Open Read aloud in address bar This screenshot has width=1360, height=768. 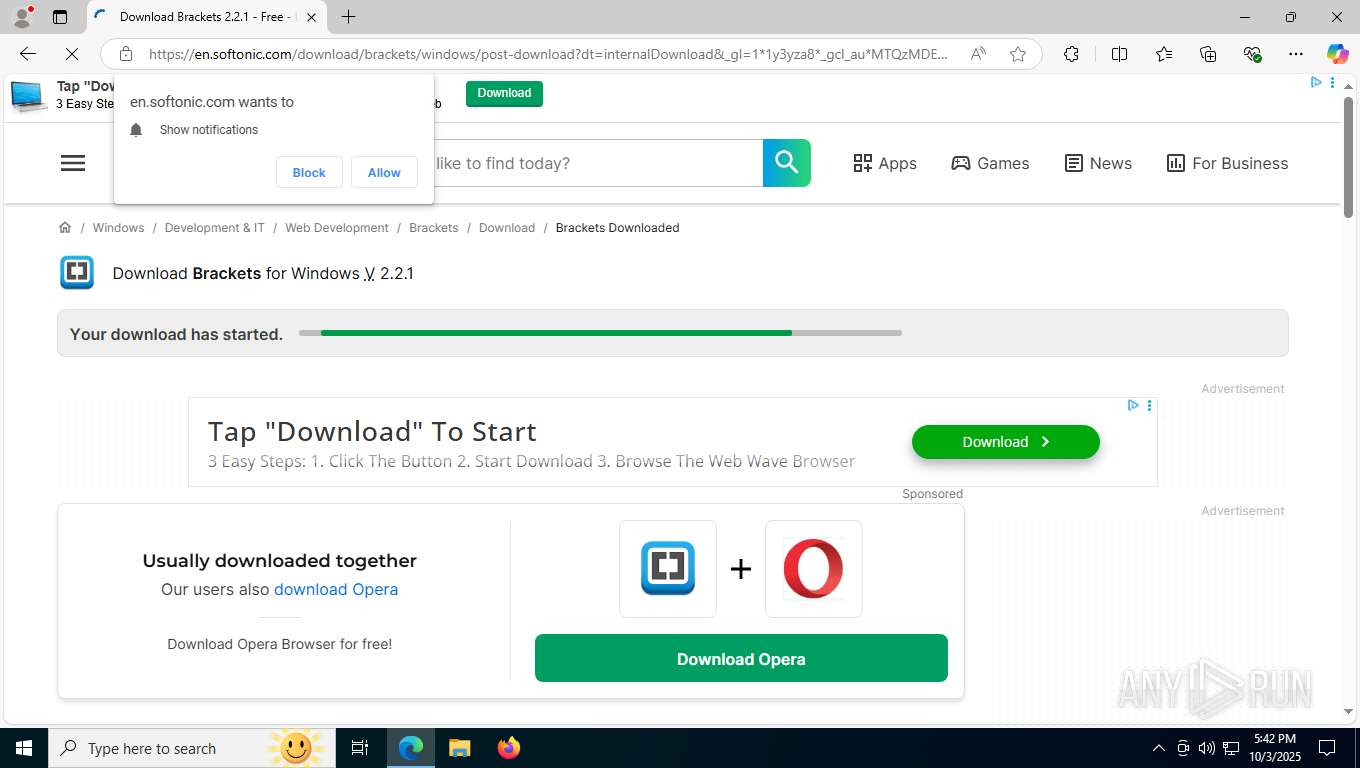(978, 54)
